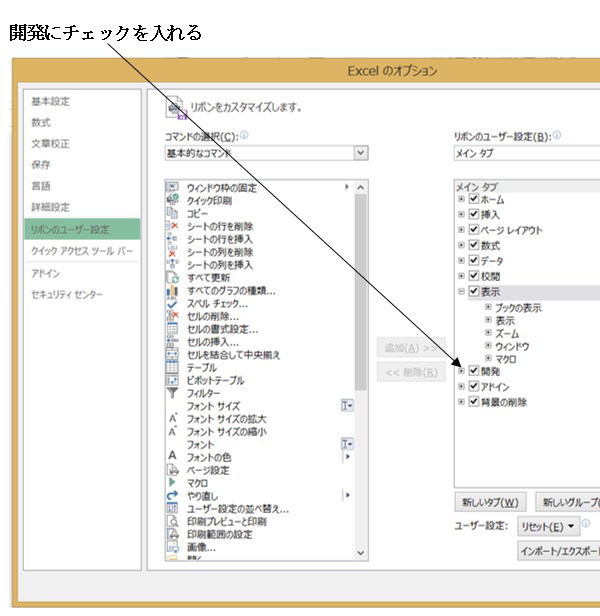Viewport: 600px width, 616px height.
Task: Select the コピー command icon
Action: tap(172, 213)
